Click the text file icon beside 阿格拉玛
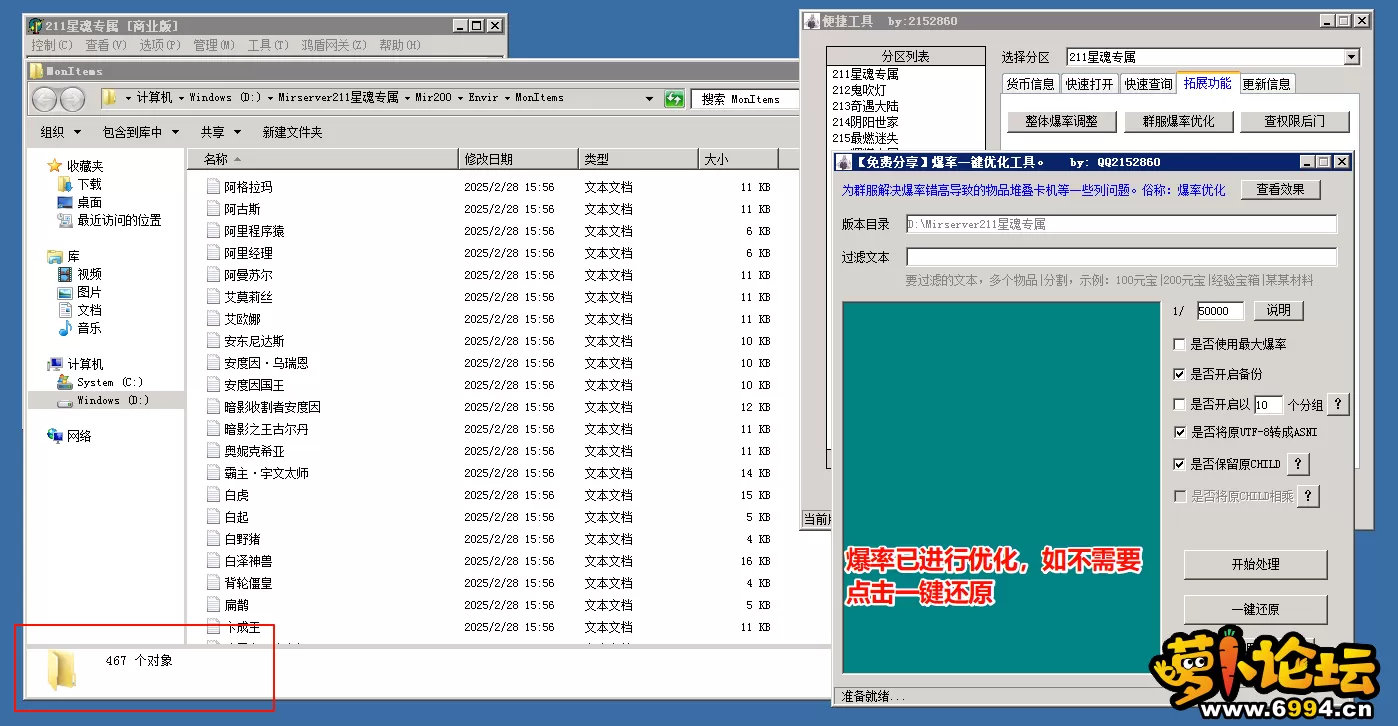The image size is (1398, 726). tap(213, 187)
